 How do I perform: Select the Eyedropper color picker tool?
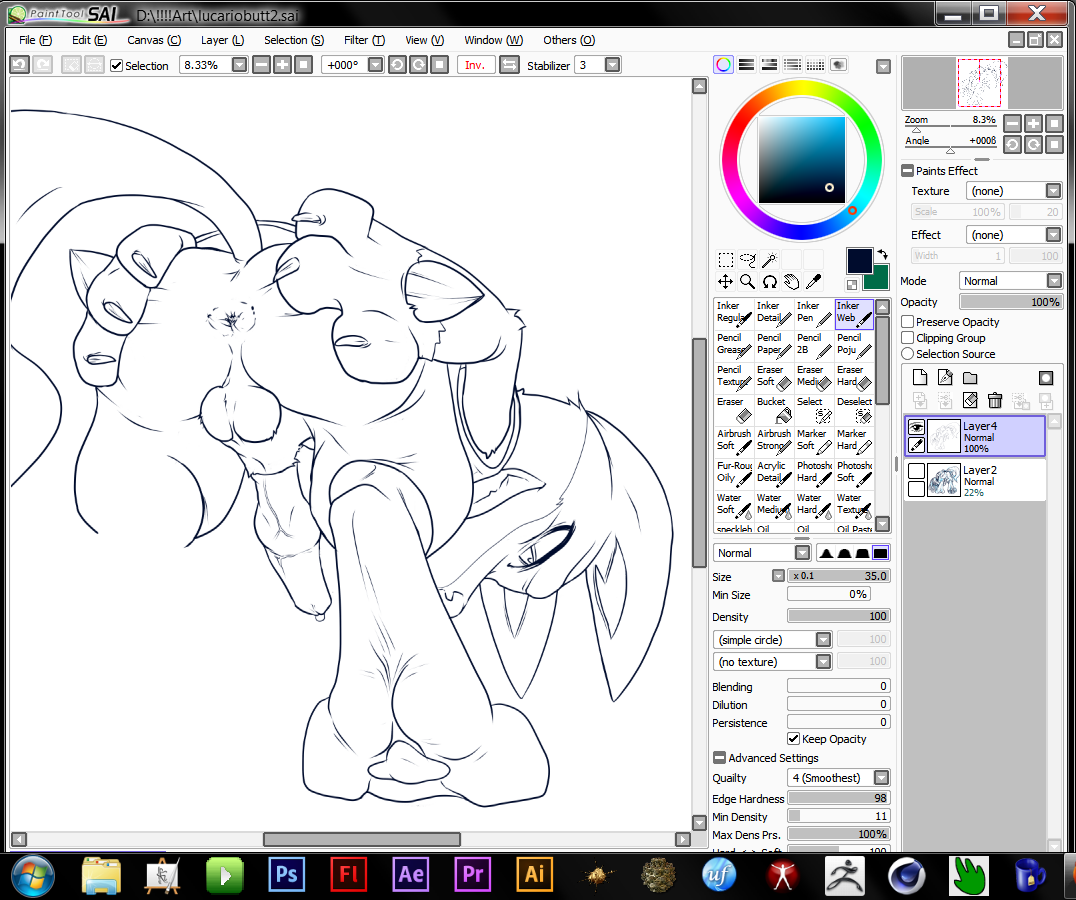(x=813, y=281)
